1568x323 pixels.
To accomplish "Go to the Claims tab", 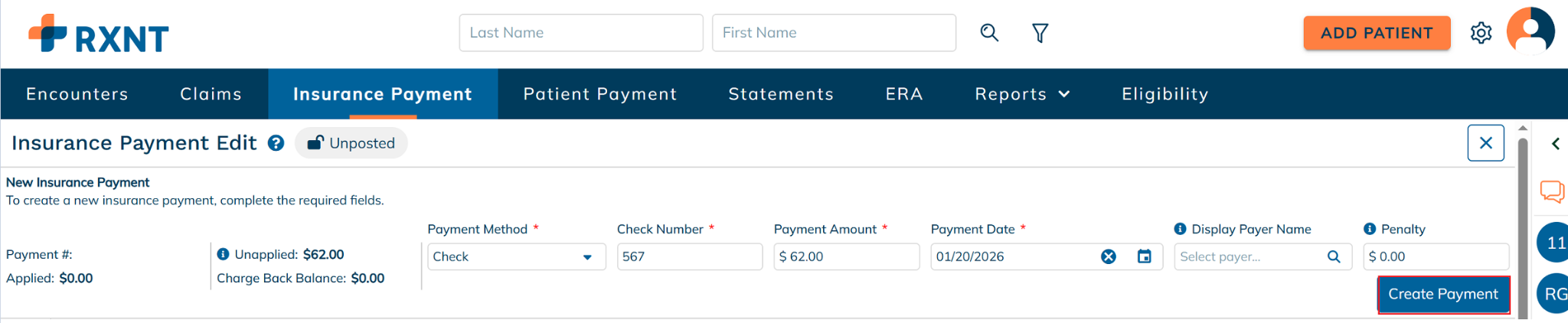I will [x=211, y=94].
